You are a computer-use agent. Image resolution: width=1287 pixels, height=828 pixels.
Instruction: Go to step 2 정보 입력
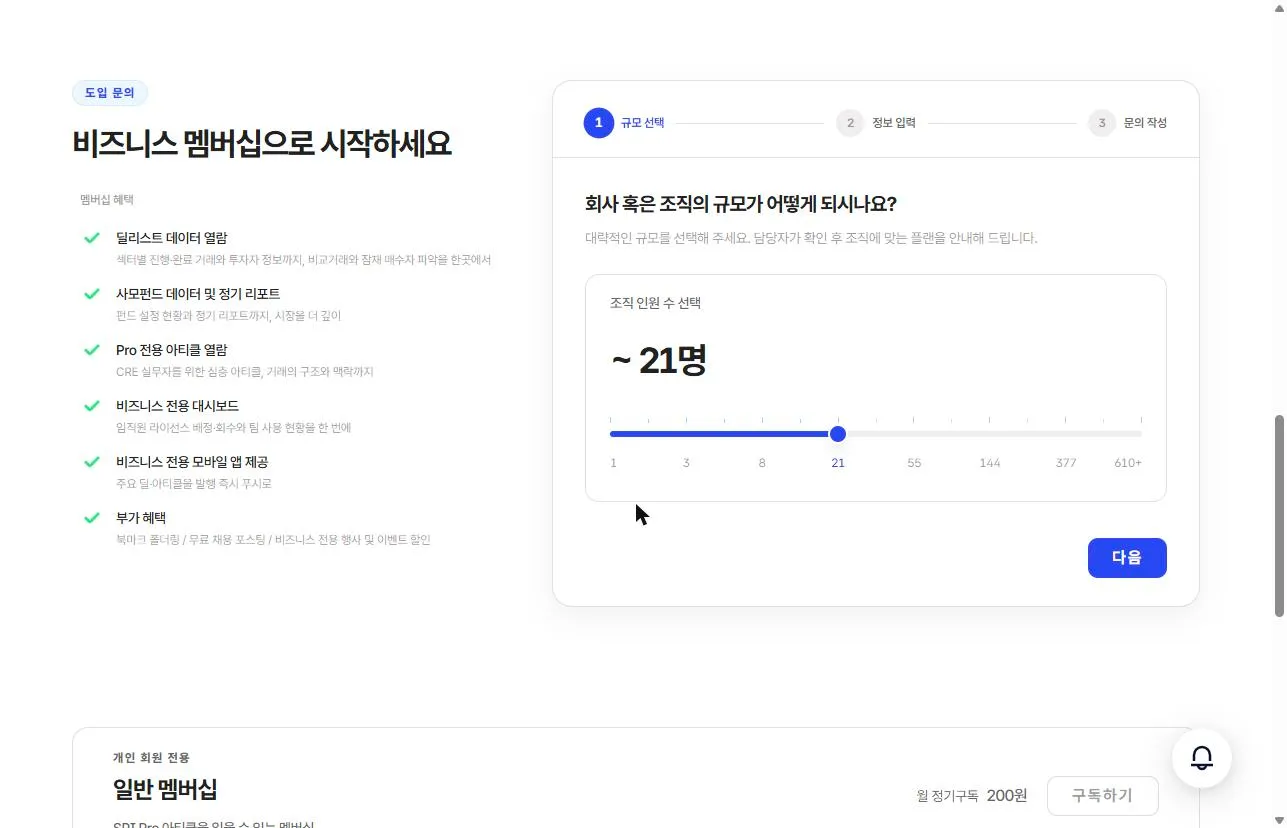point(876,123)
